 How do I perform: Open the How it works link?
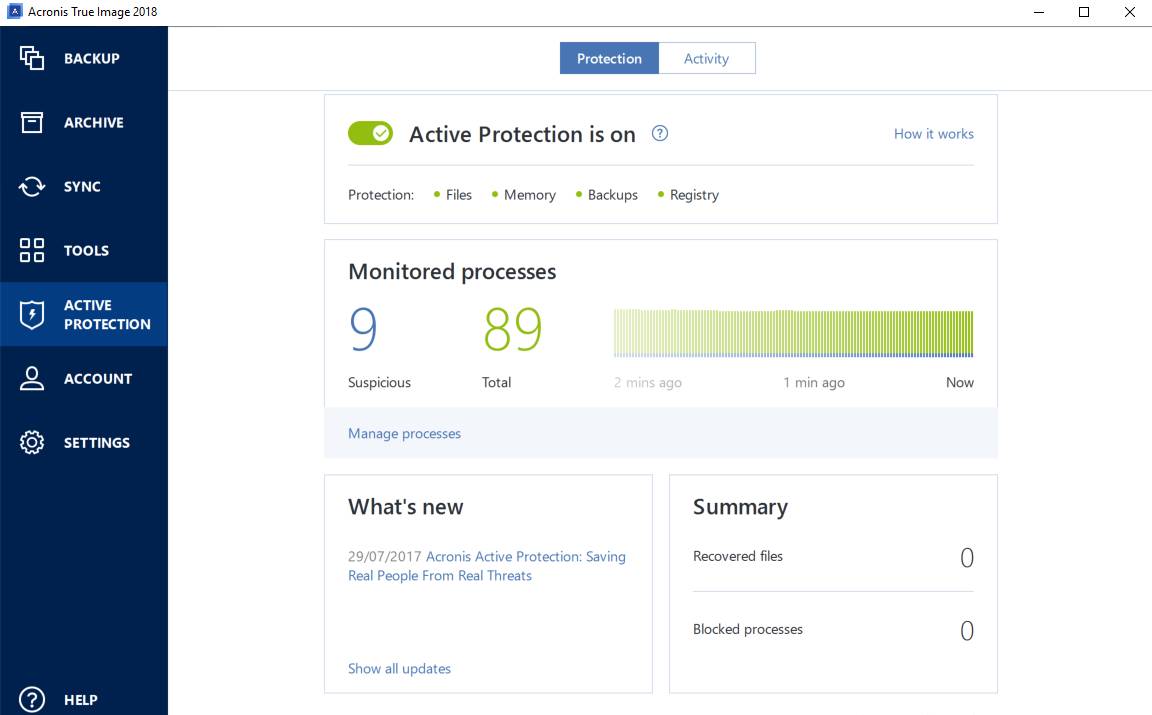(x=933, y=133)
